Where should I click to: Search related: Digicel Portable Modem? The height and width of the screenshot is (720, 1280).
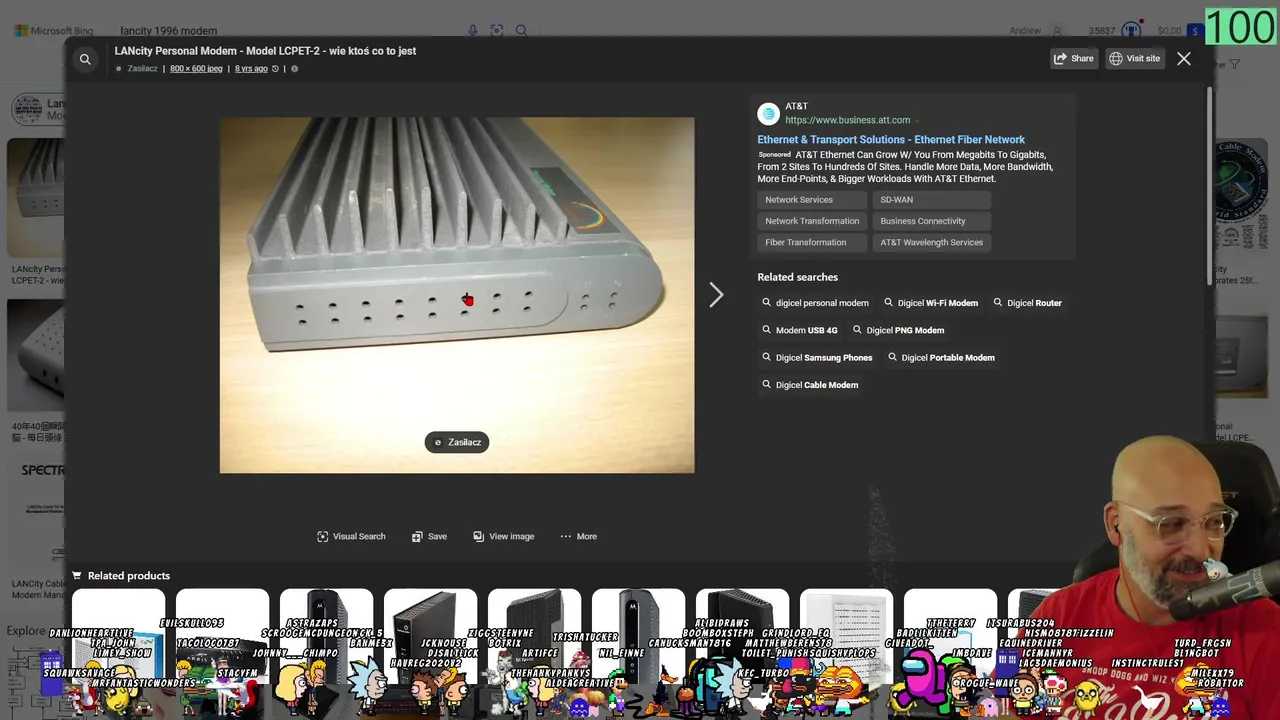(940, 357)
